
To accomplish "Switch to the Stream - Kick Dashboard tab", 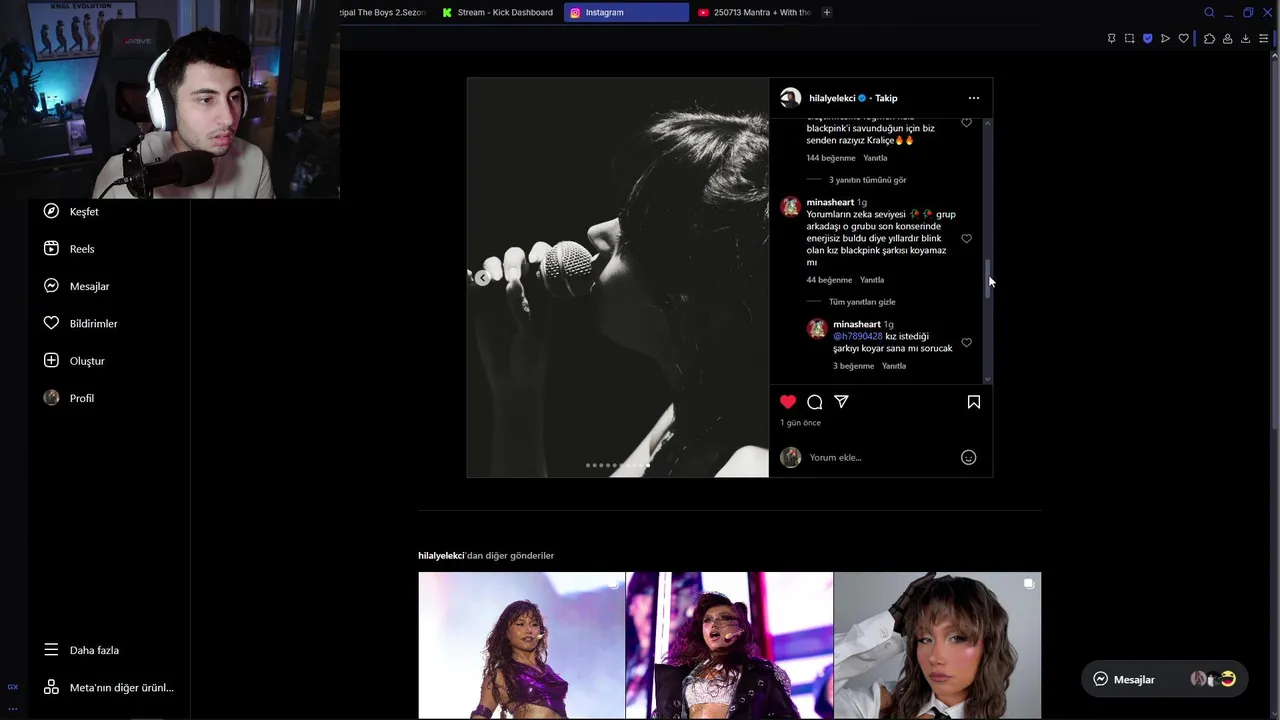I will click(x=497, y=12).
